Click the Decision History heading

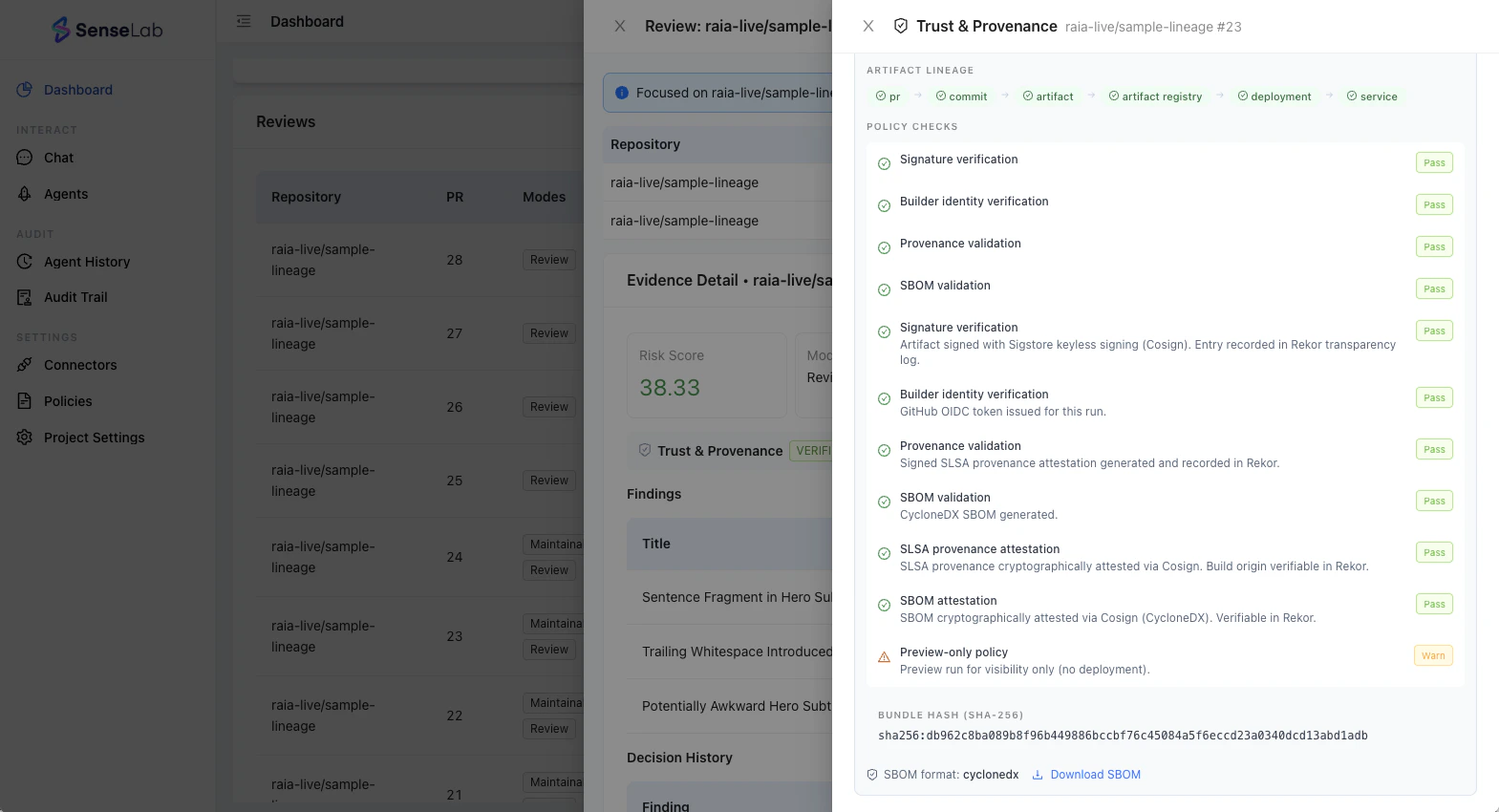point(679,758)
